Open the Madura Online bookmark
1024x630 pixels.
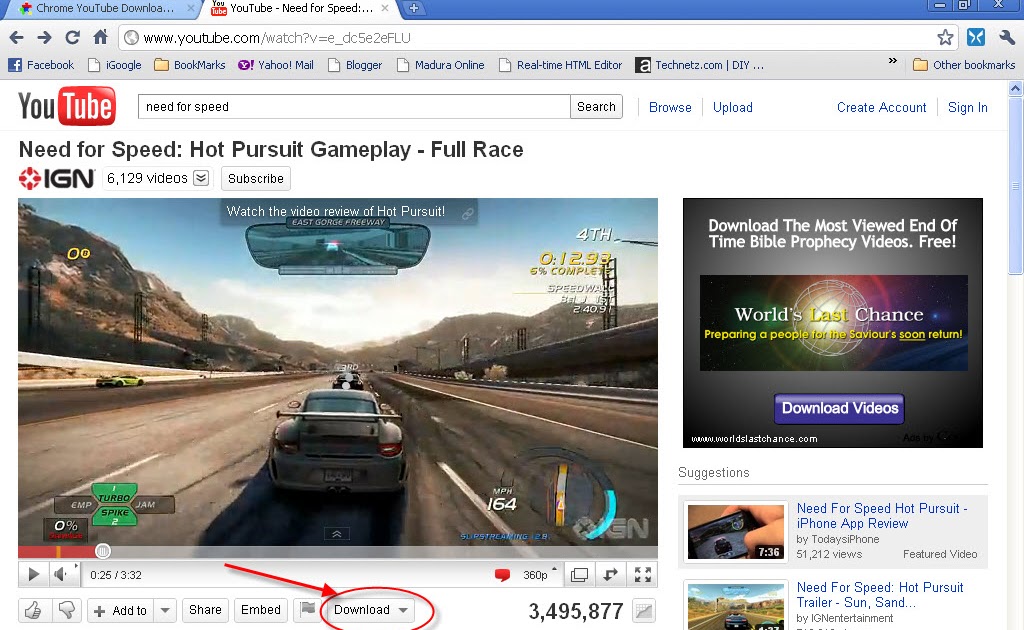[441, 65]
